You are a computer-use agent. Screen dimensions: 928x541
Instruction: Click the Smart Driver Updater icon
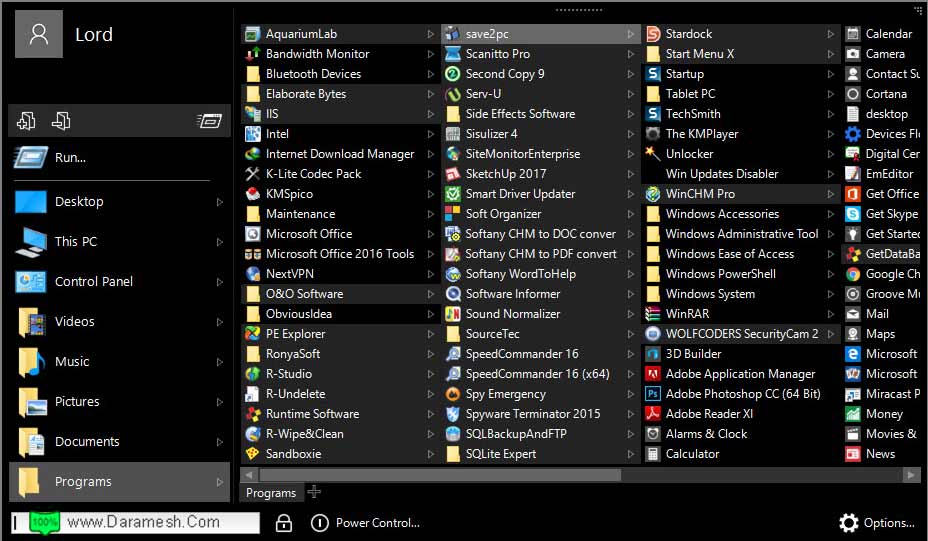coord(453,194)
